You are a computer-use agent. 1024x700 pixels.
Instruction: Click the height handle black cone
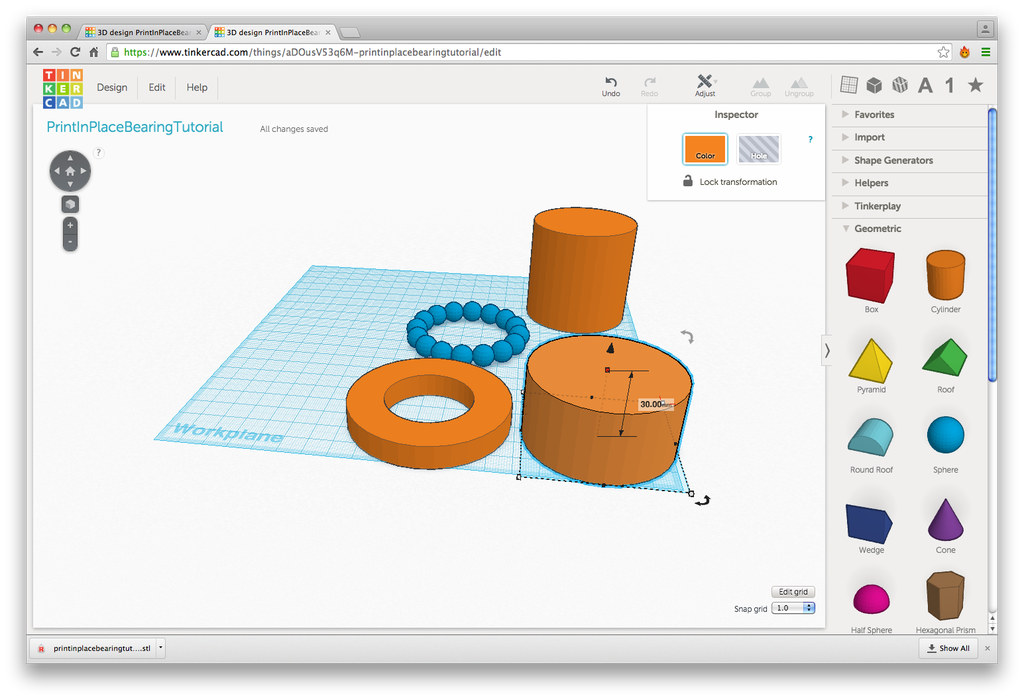(x=610, y=348)
